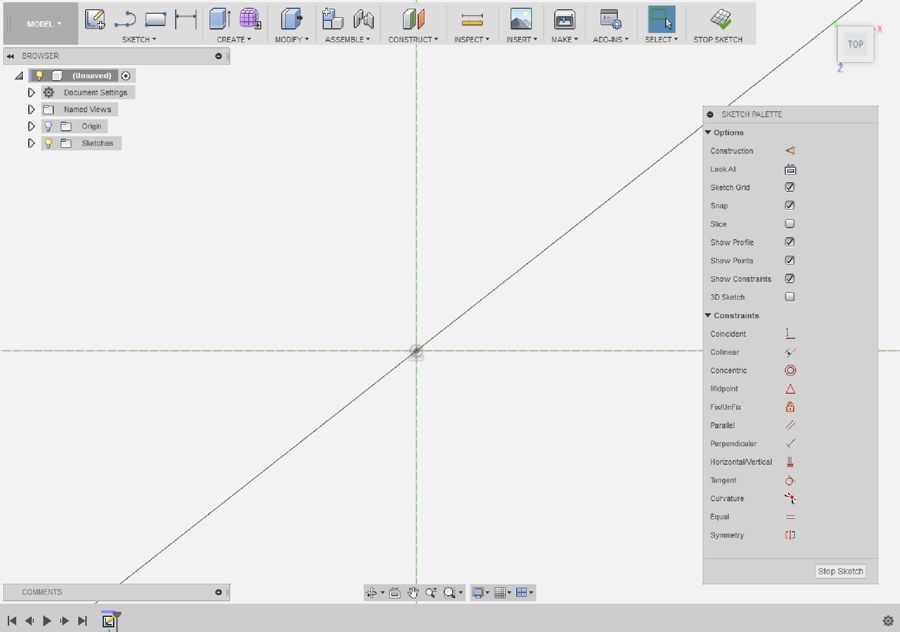Click the New Component assemble icon

coord(332,19)
